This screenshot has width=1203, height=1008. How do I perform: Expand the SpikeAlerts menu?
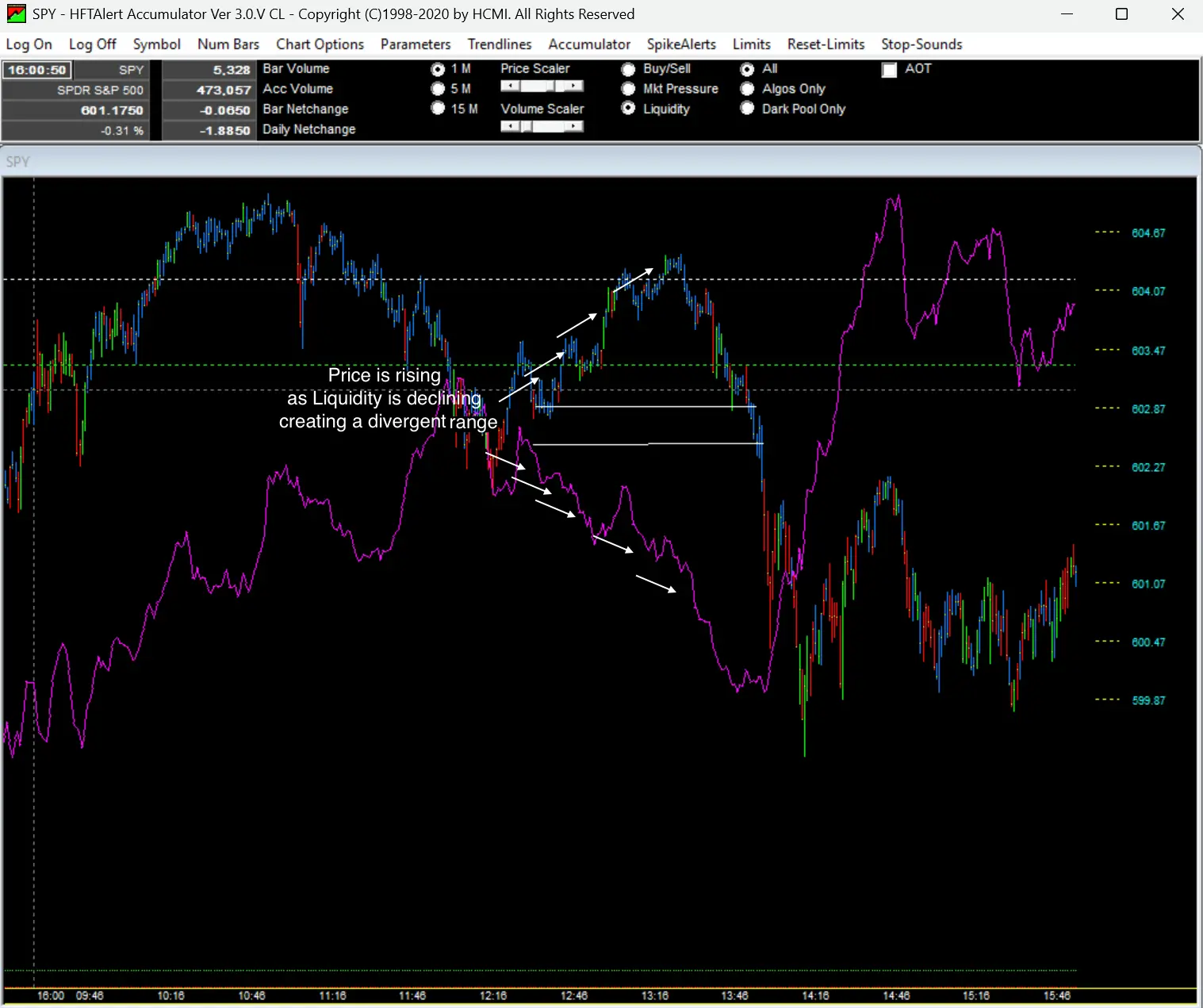(681, 44)
